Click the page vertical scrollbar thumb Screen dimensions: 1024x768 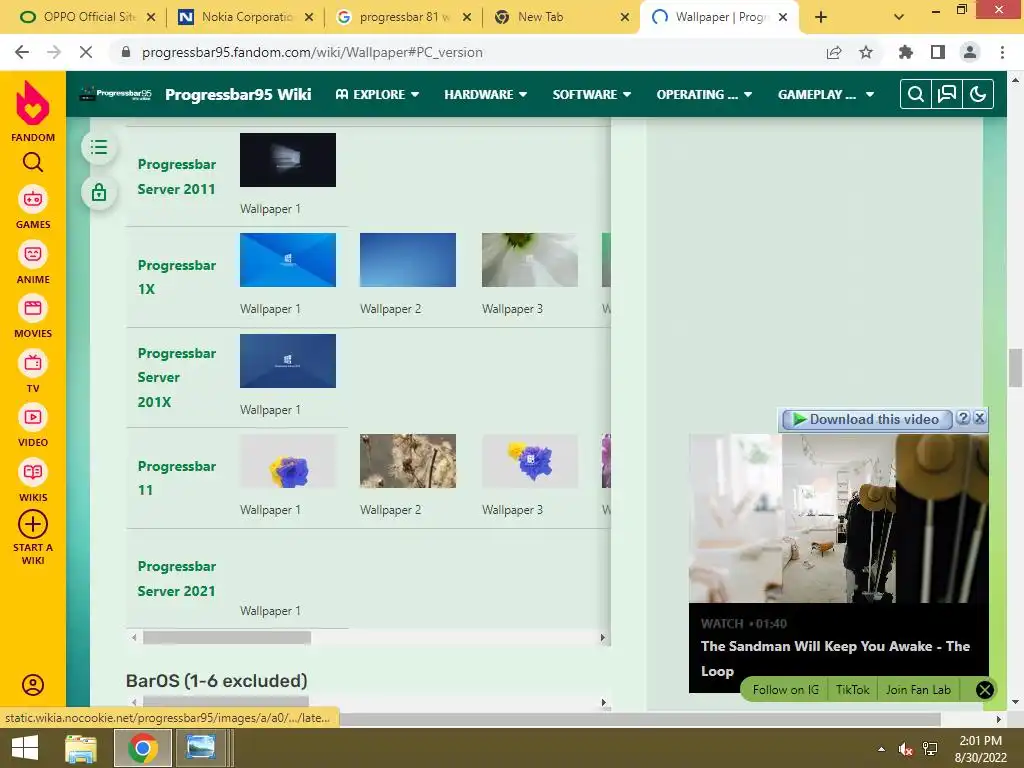point(1015,368)
